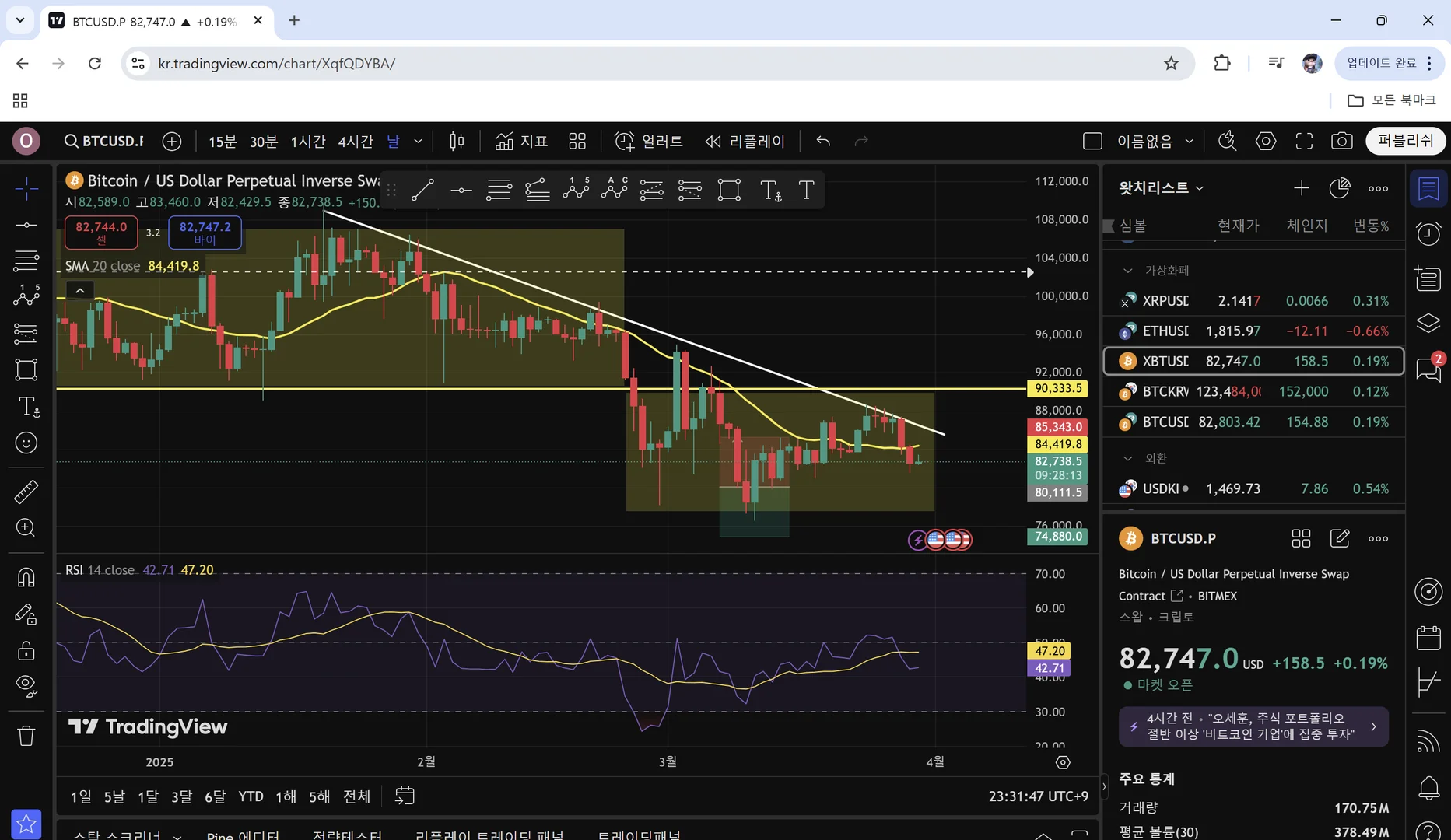Screen dimensions: 1451x840
Task: Open chart settings hexagon icon
Action: pos(1266,141)
